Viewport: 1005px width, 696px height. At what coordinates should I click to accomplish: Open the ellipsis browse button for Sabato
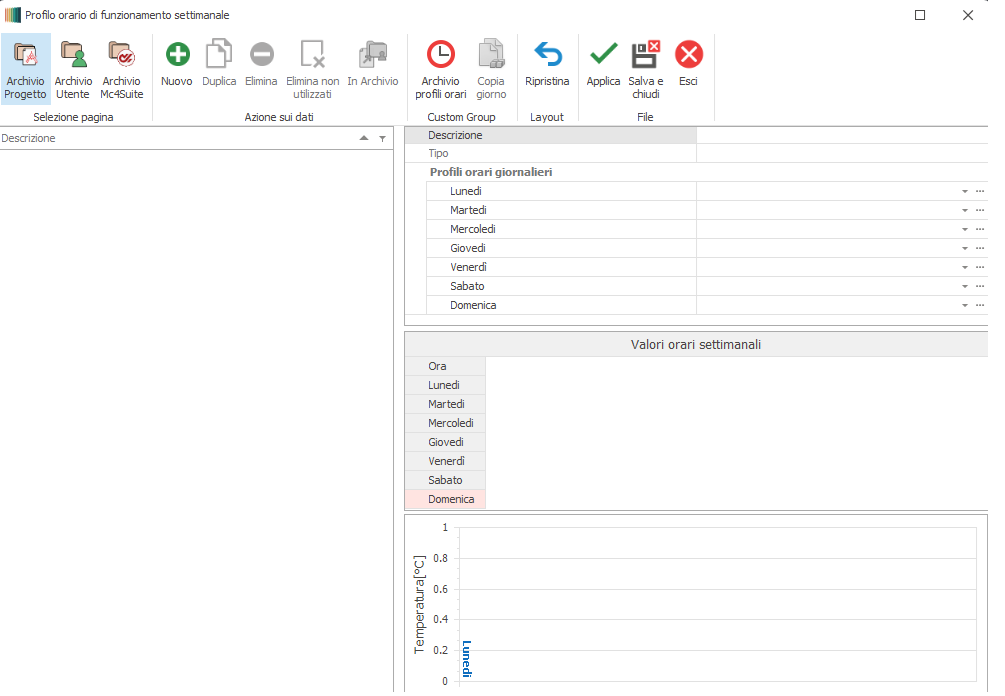[x=980, y=286]
